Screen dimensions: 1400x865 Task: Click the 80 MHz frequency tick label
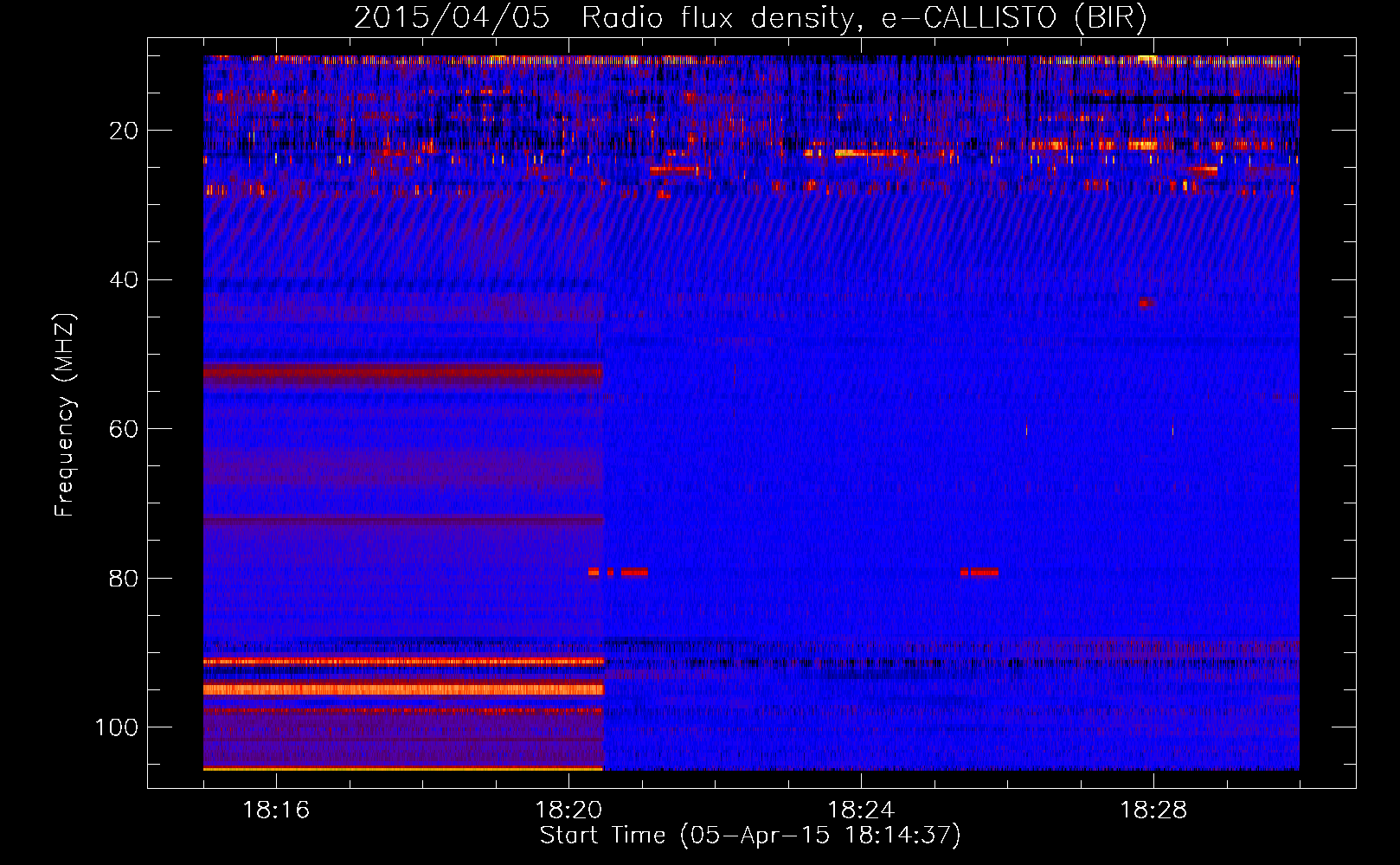[124, 579]
